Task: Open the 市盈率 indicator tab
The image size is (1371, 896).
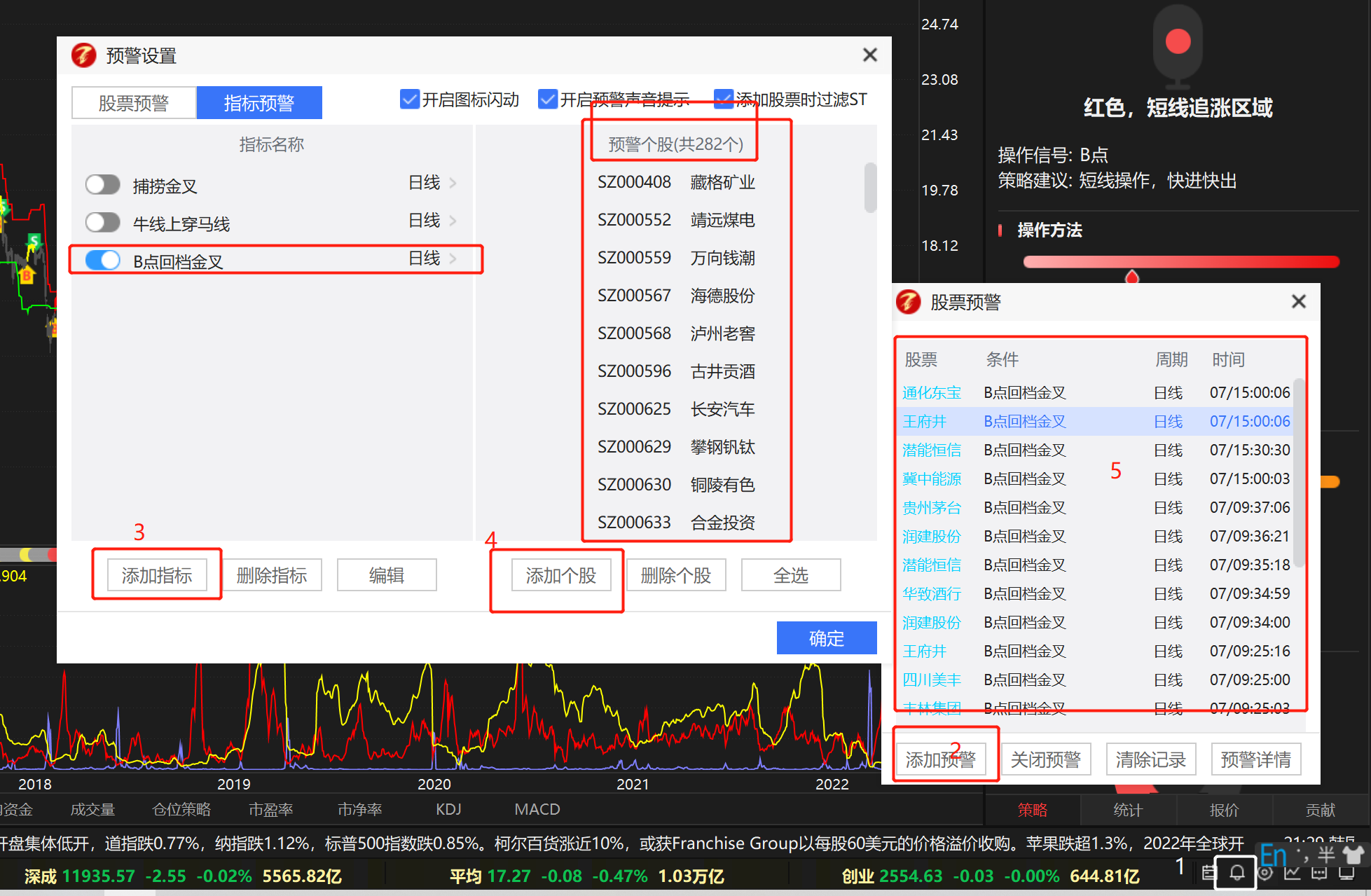Action: (x=271, y=809)
